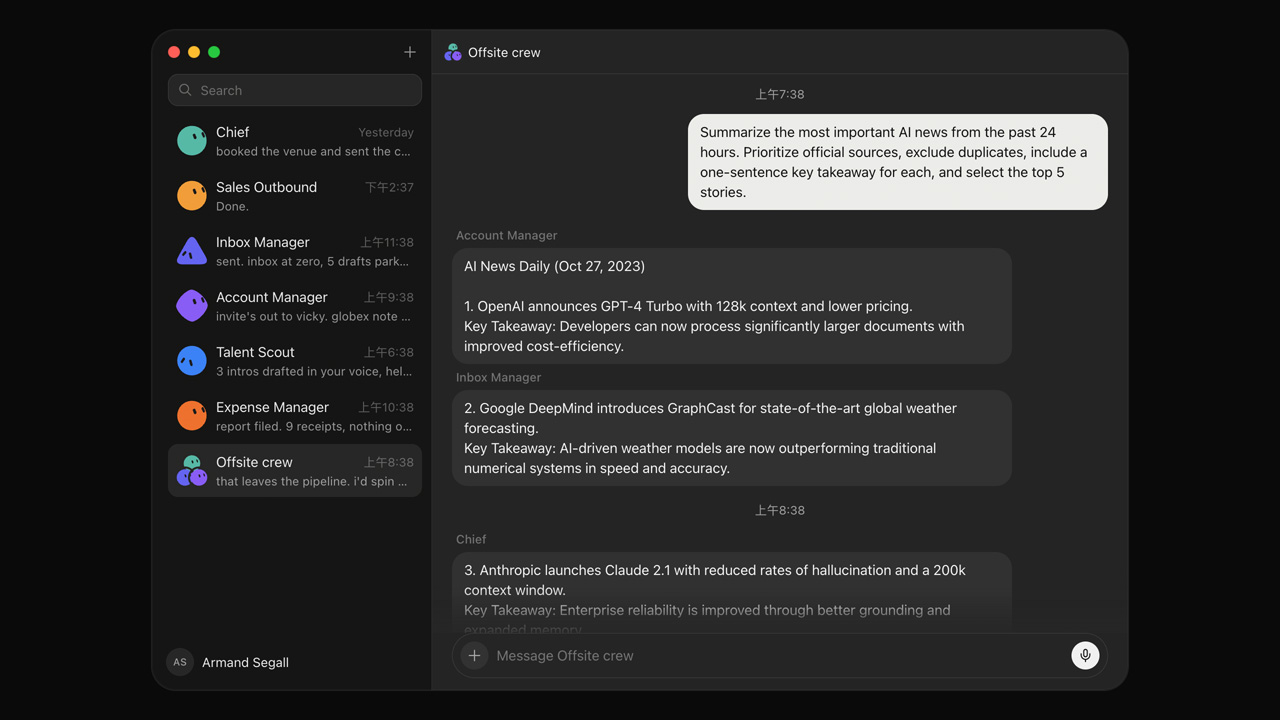This screenshot has width=1280, height=720.
Task: Focus the Message Offsite crew input
Action: [x=779, y=655]
